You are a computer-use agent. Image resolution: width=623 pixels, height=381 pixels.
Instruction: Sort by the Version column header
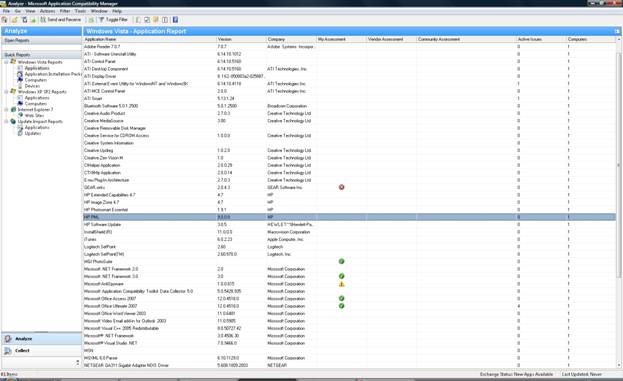[242, 39]
